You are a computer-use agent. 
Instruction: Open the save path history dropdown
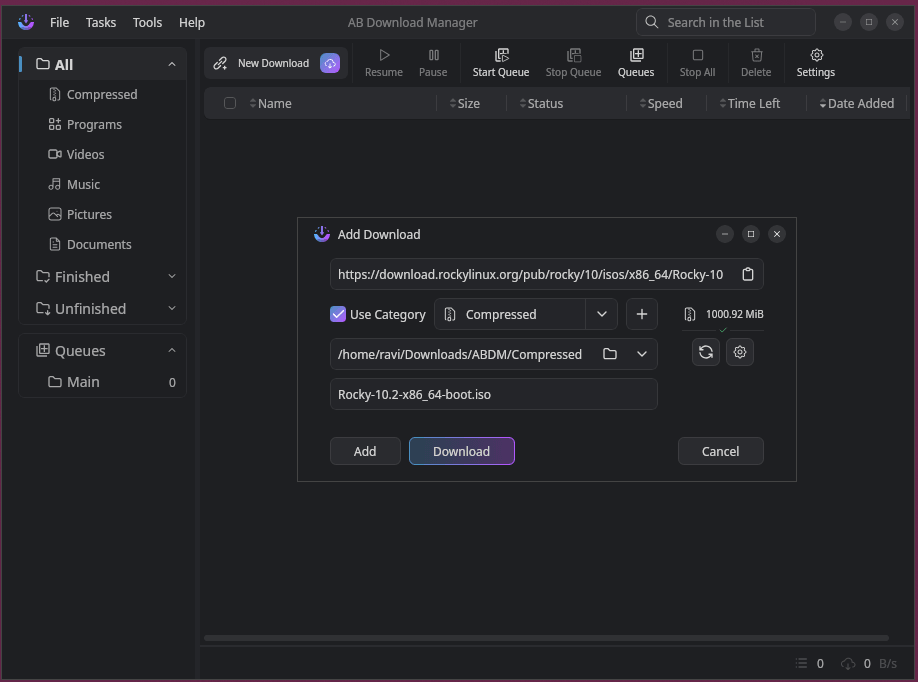(x=642, y=354)
